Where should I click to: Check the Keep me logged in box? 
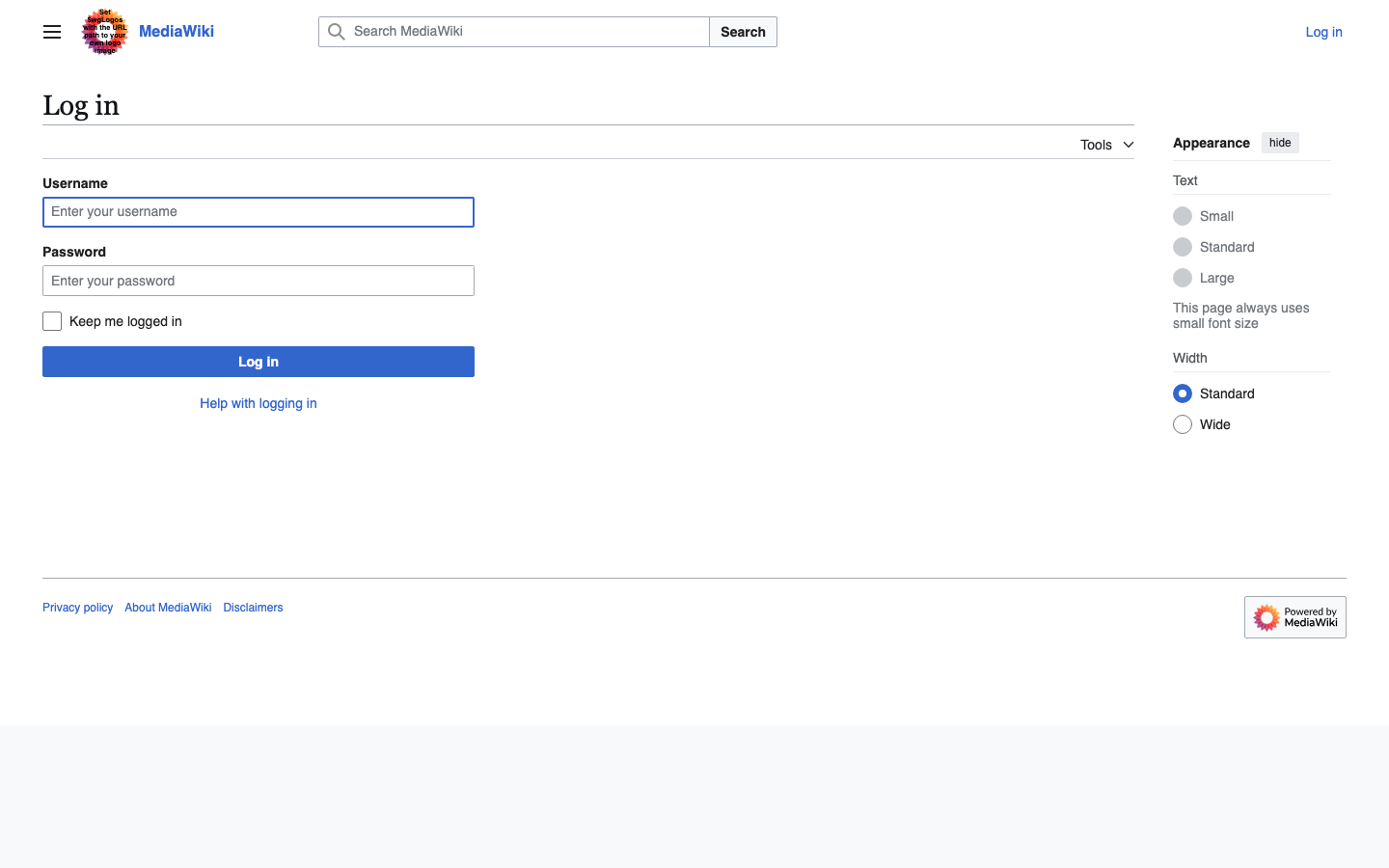tap(52, 321)
